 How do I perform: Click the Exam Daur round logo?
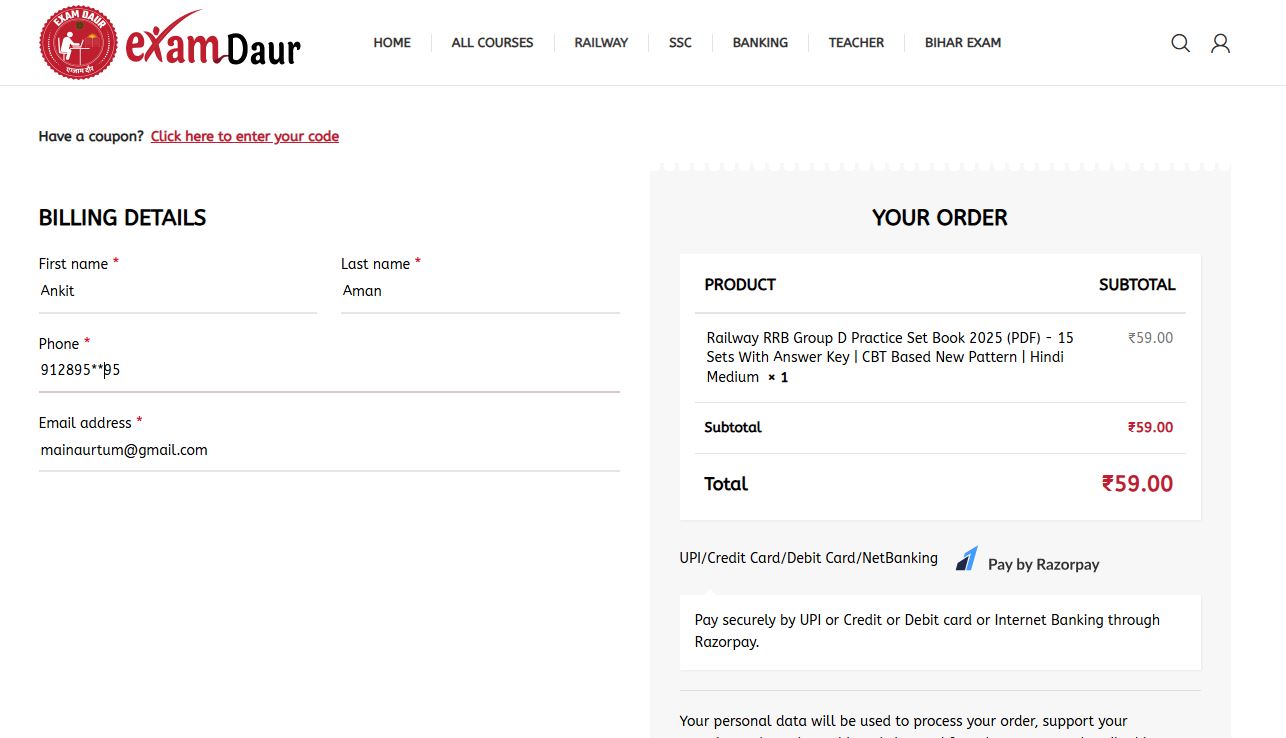[x=78, y=43]
